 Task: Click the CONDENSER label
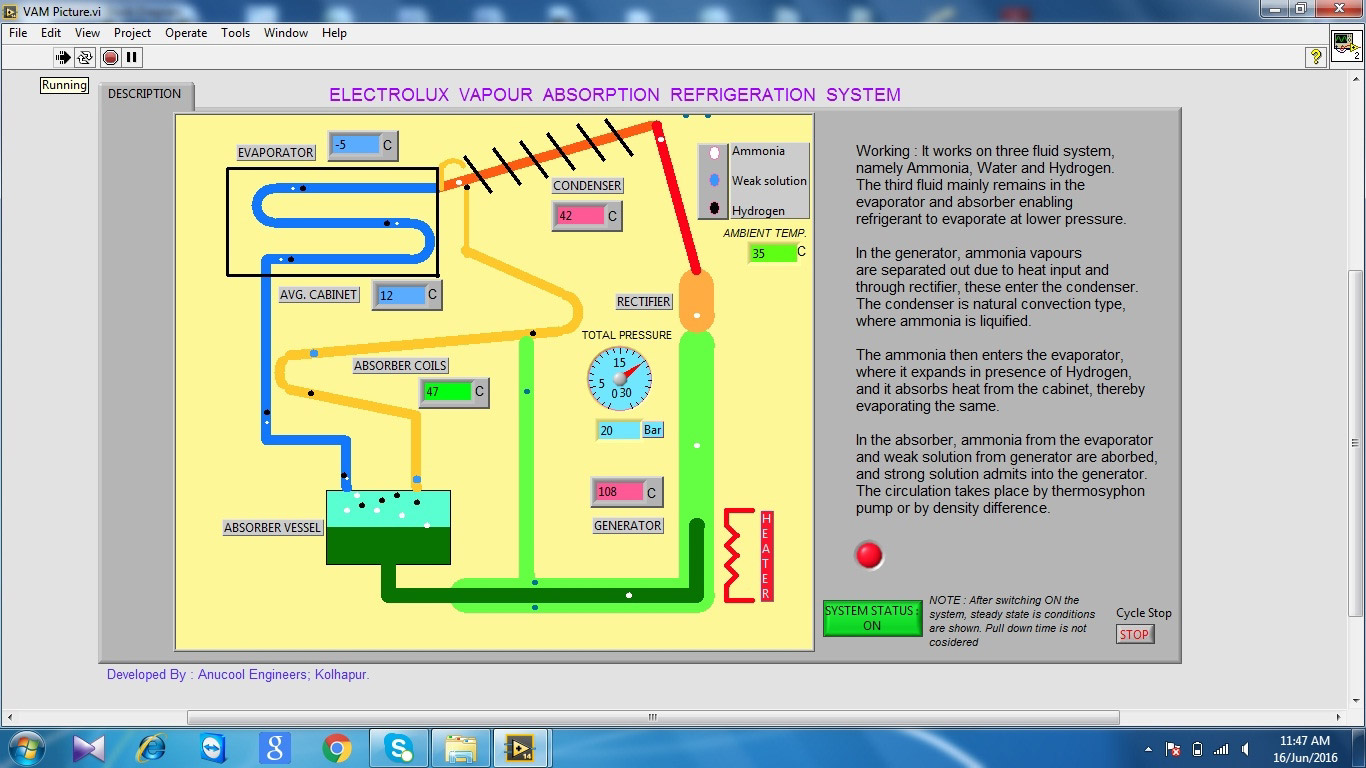point(588,186)
